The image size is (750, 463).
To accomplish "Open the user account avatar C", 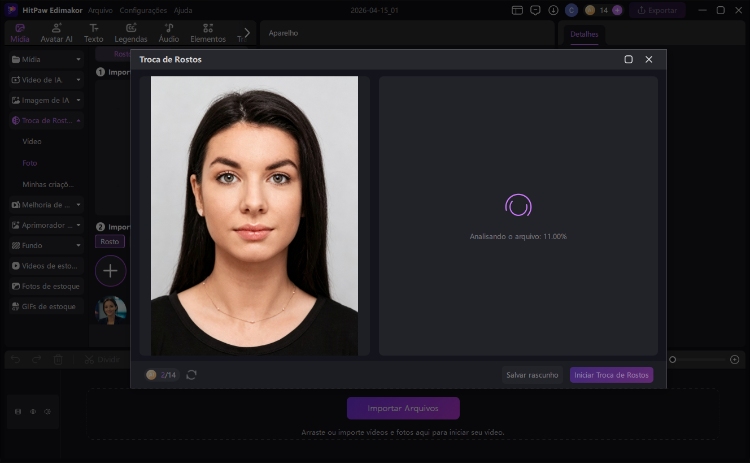I will (x=571, y=10).
